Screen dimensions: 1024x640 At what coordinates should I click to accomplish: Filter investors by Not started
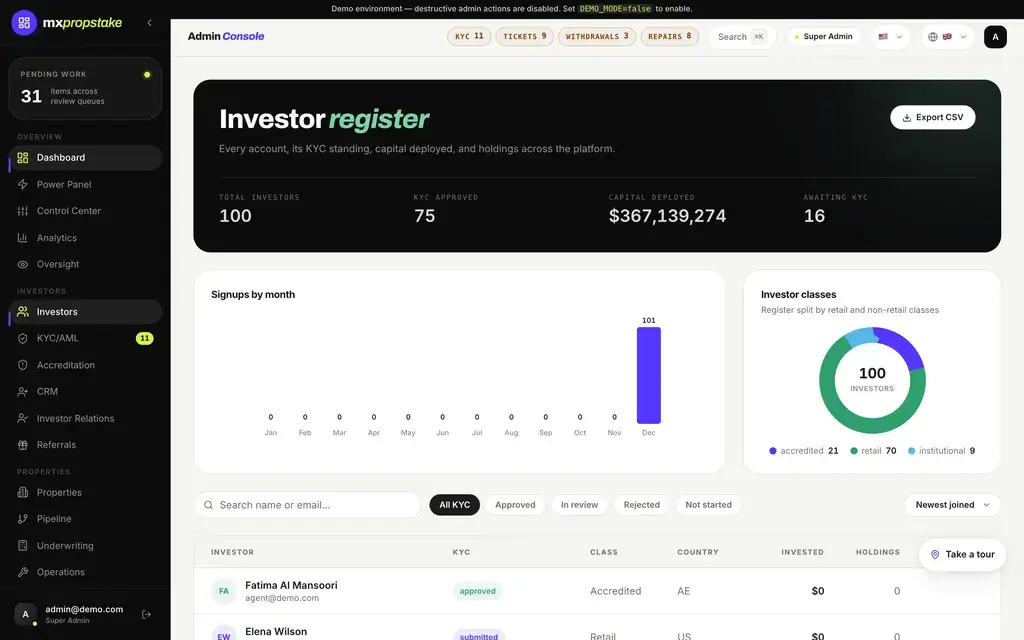(x=709, y=505)
